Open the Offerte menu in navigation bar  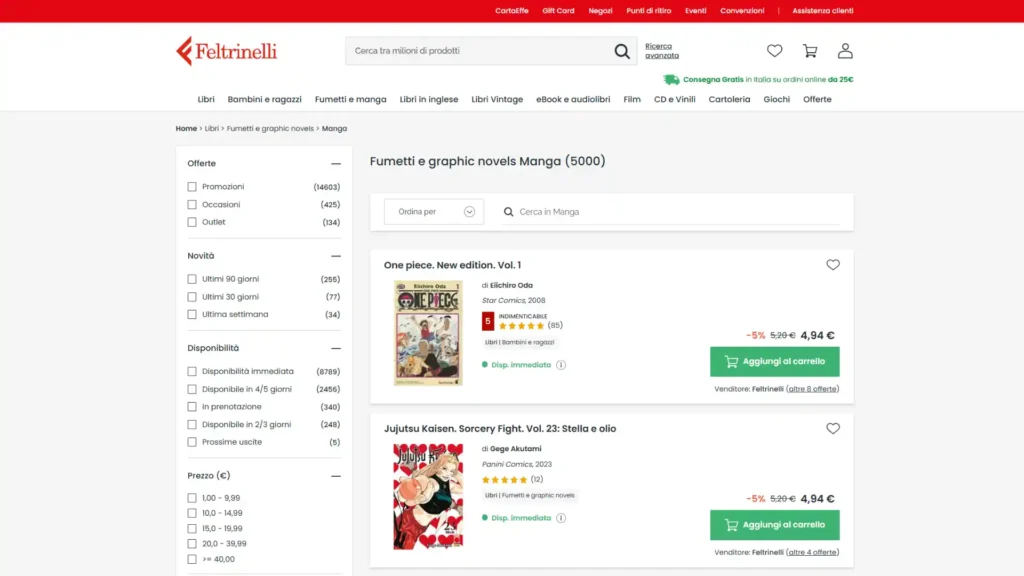click(x=817, y=99)
